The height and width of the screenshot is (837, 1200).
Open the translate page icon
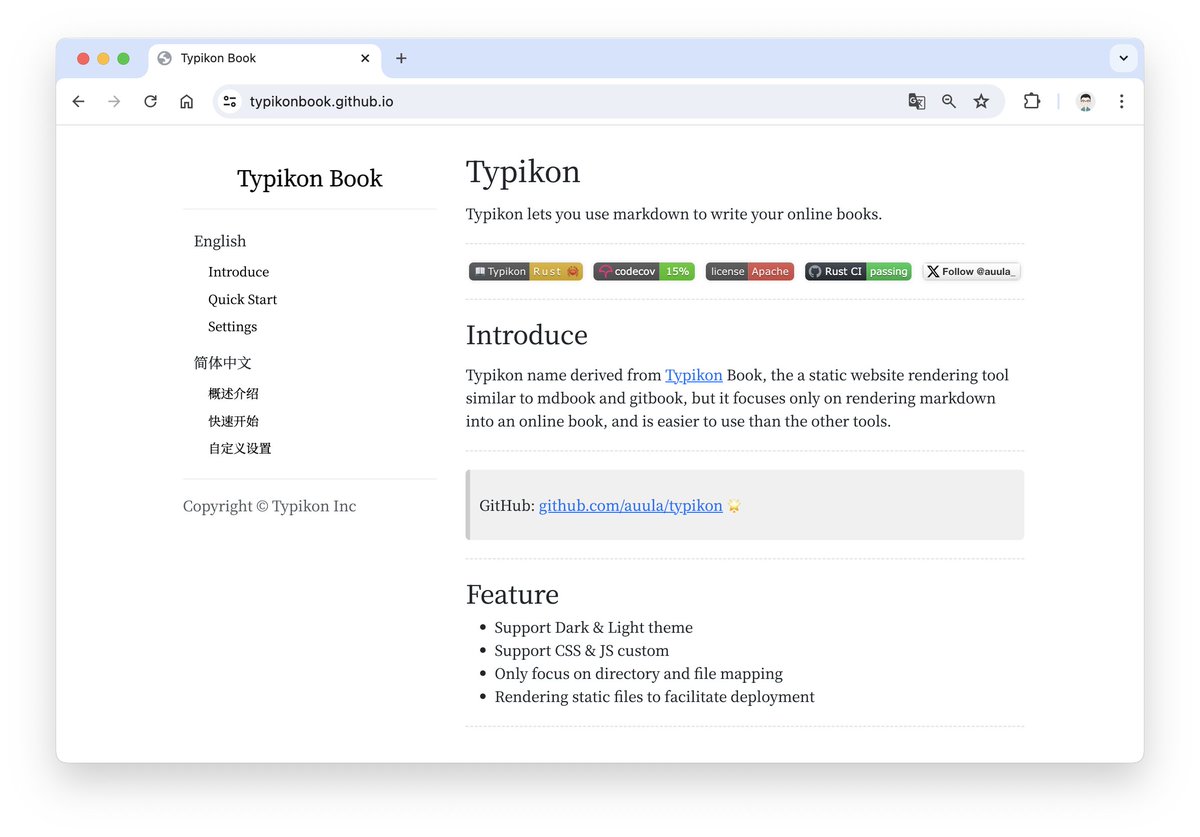[x=916, y=101]
